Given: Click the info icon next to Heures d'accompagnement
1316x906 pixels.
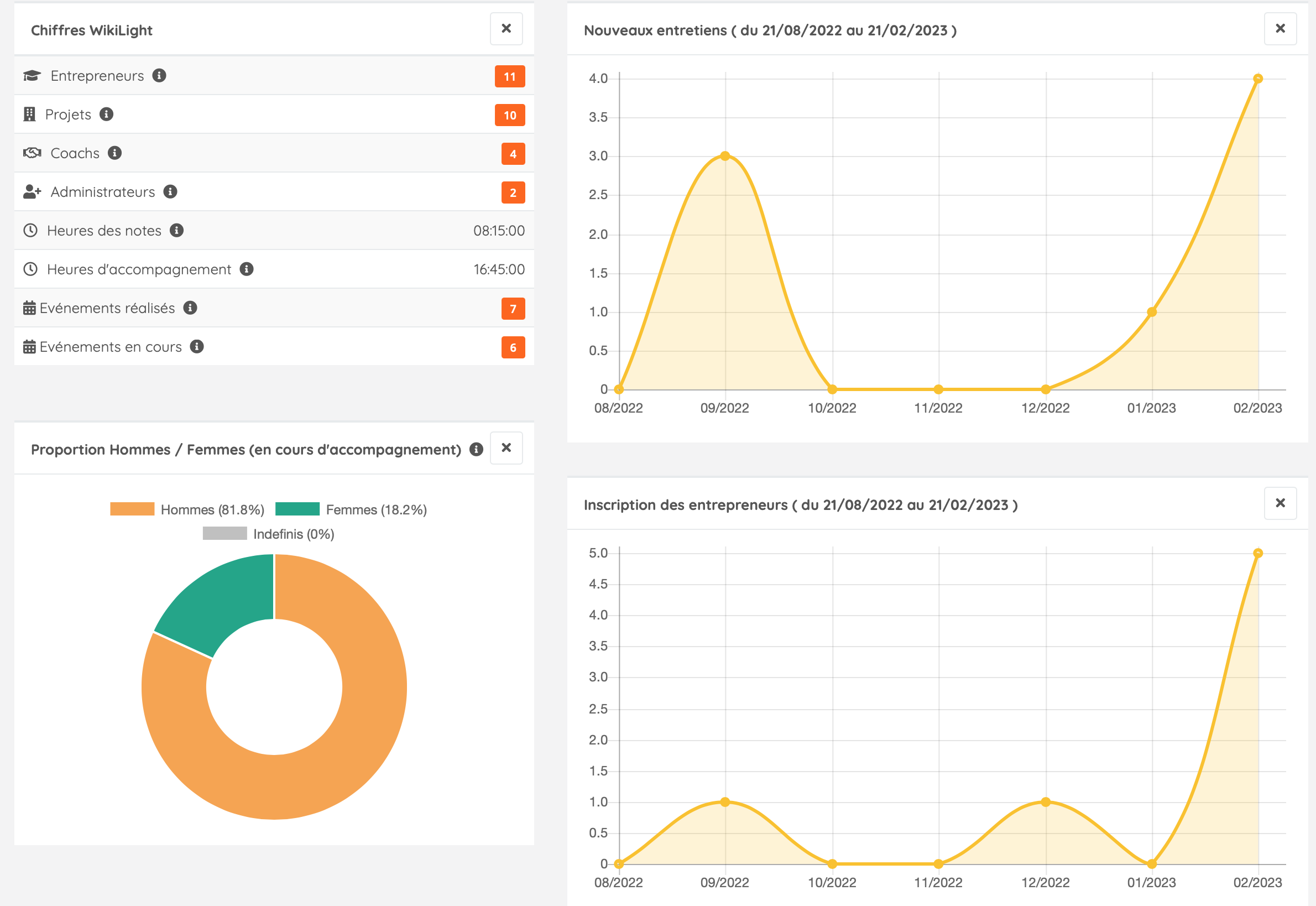Looking at the screenshot, I should (x=246, y=269).
